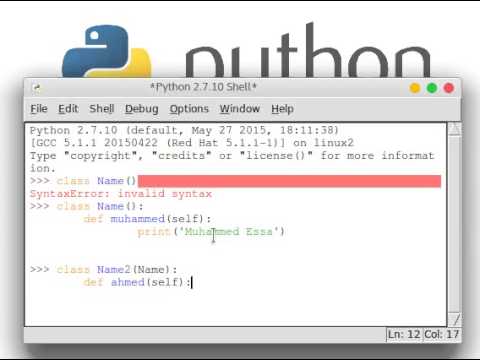The width and height of the screenshot is (480, 360).
Task: Open the Window menu
Action: 240,109
